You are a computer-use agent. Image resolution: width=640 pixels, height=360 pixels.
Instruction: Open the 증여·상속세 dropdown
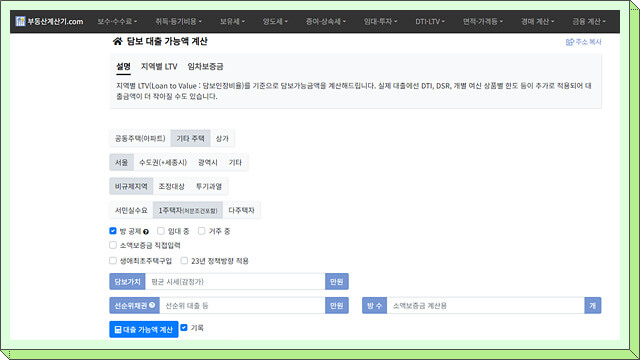(326, 21)
